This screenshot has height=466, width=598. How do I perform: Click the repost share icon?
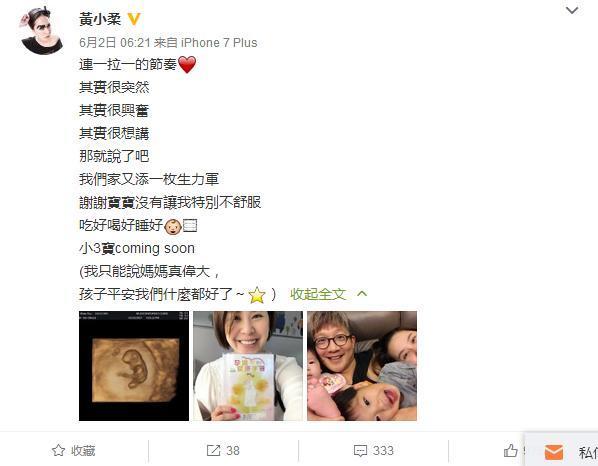coord(213,450)
